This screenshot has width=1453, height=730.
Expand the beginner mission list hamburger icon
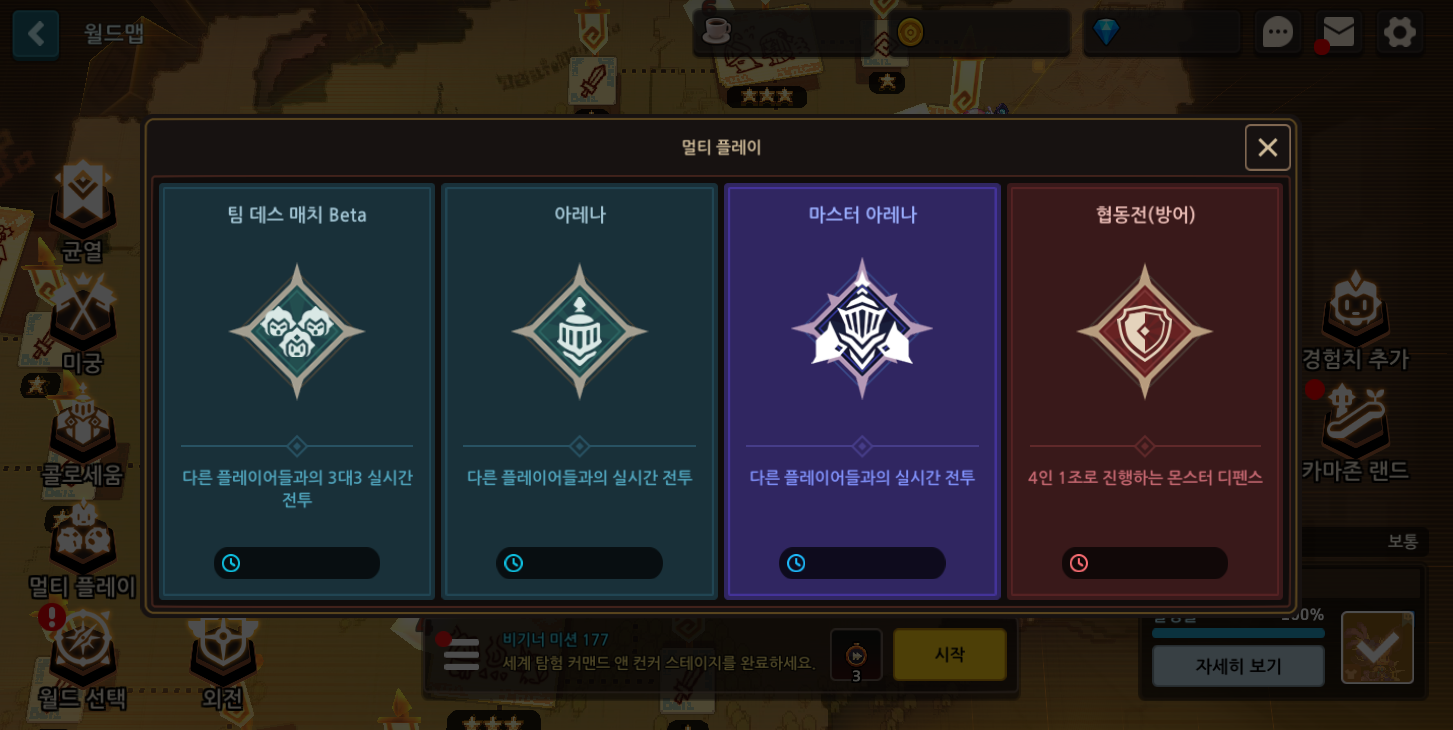[x=461, y=655]
